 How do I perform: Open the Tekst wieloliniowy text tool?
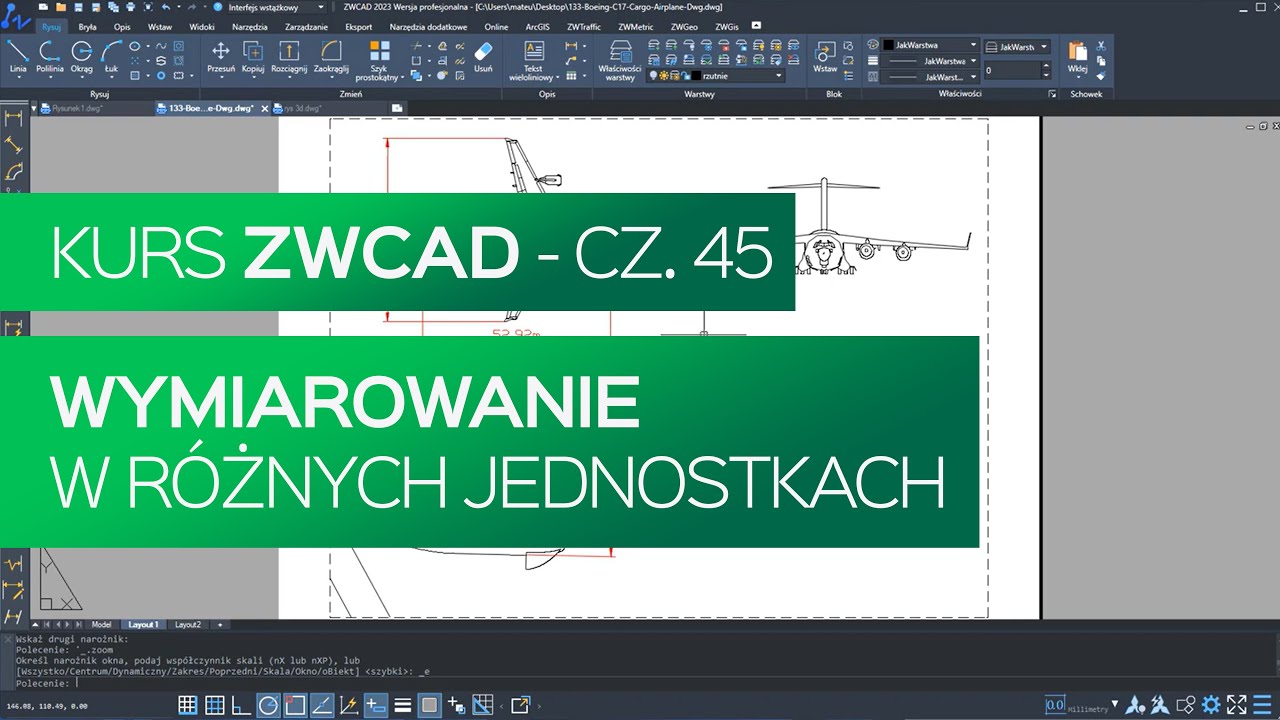tap(534, 60)
